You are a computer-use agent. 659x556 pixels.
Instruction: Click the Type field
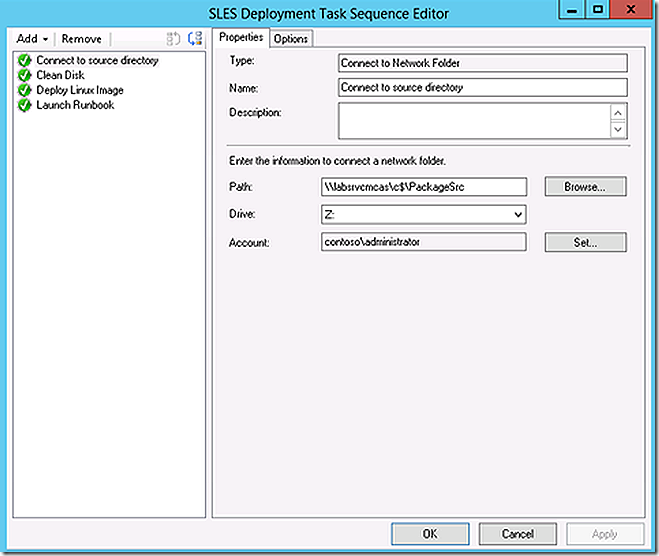pyautogui.click(x=482, y=63)
